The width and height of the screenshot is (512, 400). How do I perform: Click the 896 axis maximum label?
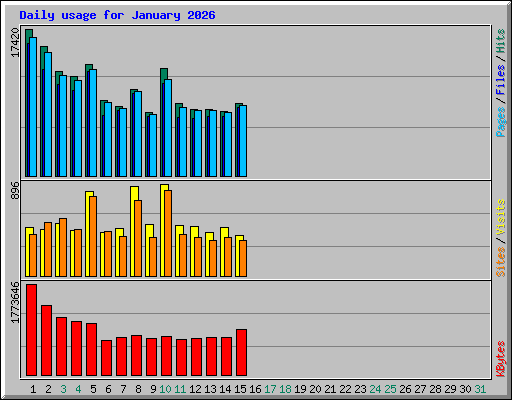point(15,190)
